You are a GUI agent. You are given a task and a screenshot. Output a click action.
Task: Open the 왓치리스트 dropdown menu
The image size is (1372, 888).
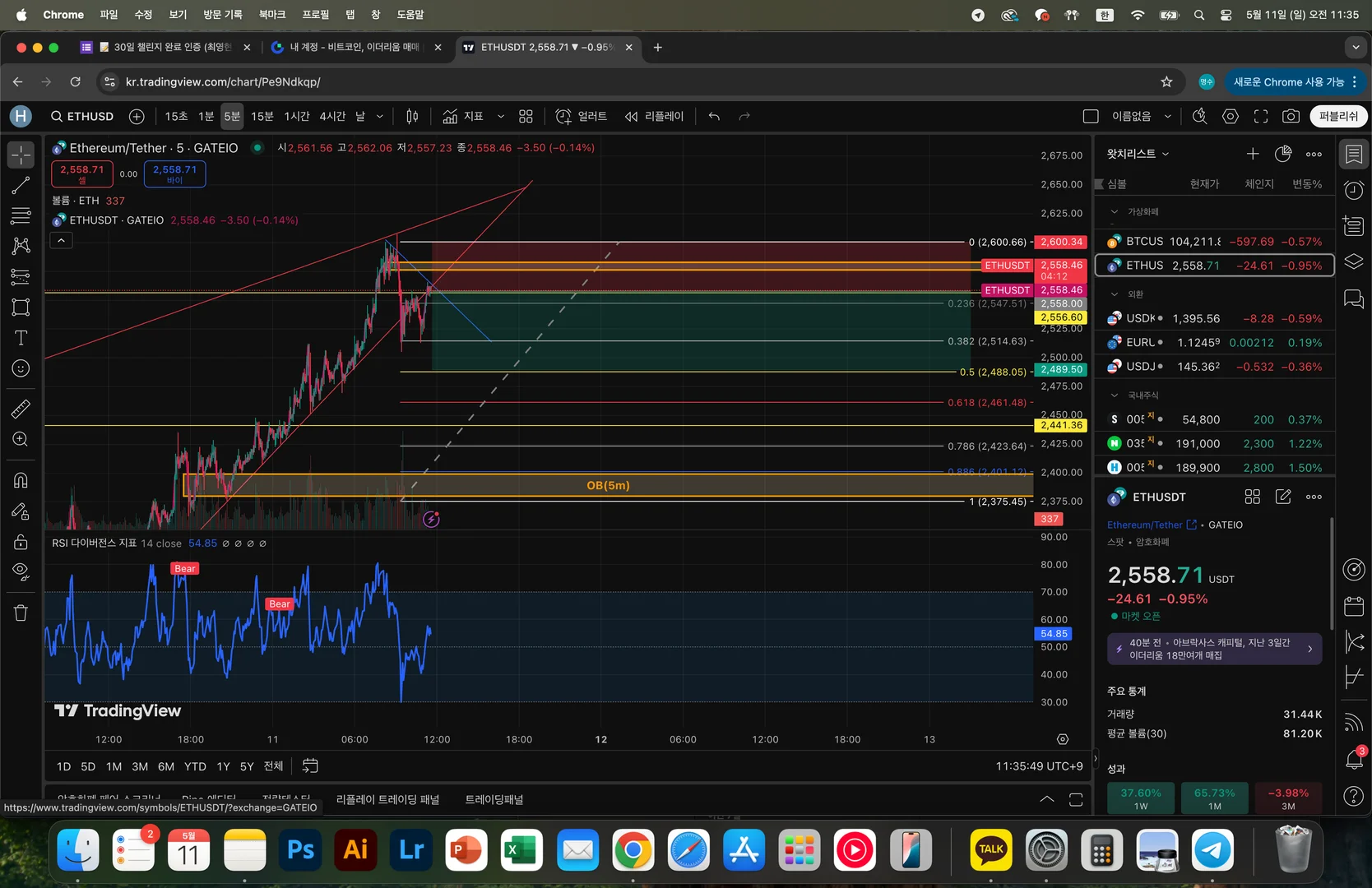(1138, 154)
